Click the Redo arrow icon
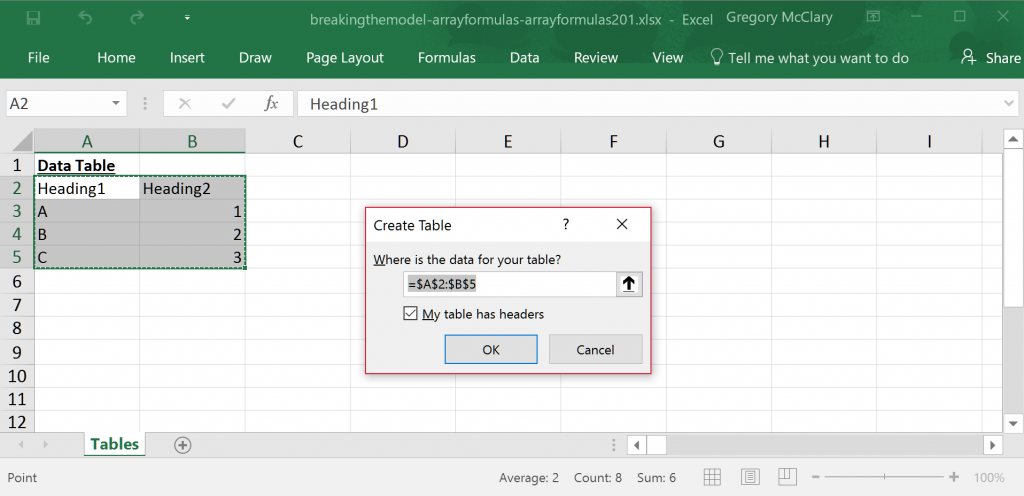Screen dimensions: 1024x496 point(137,18)
